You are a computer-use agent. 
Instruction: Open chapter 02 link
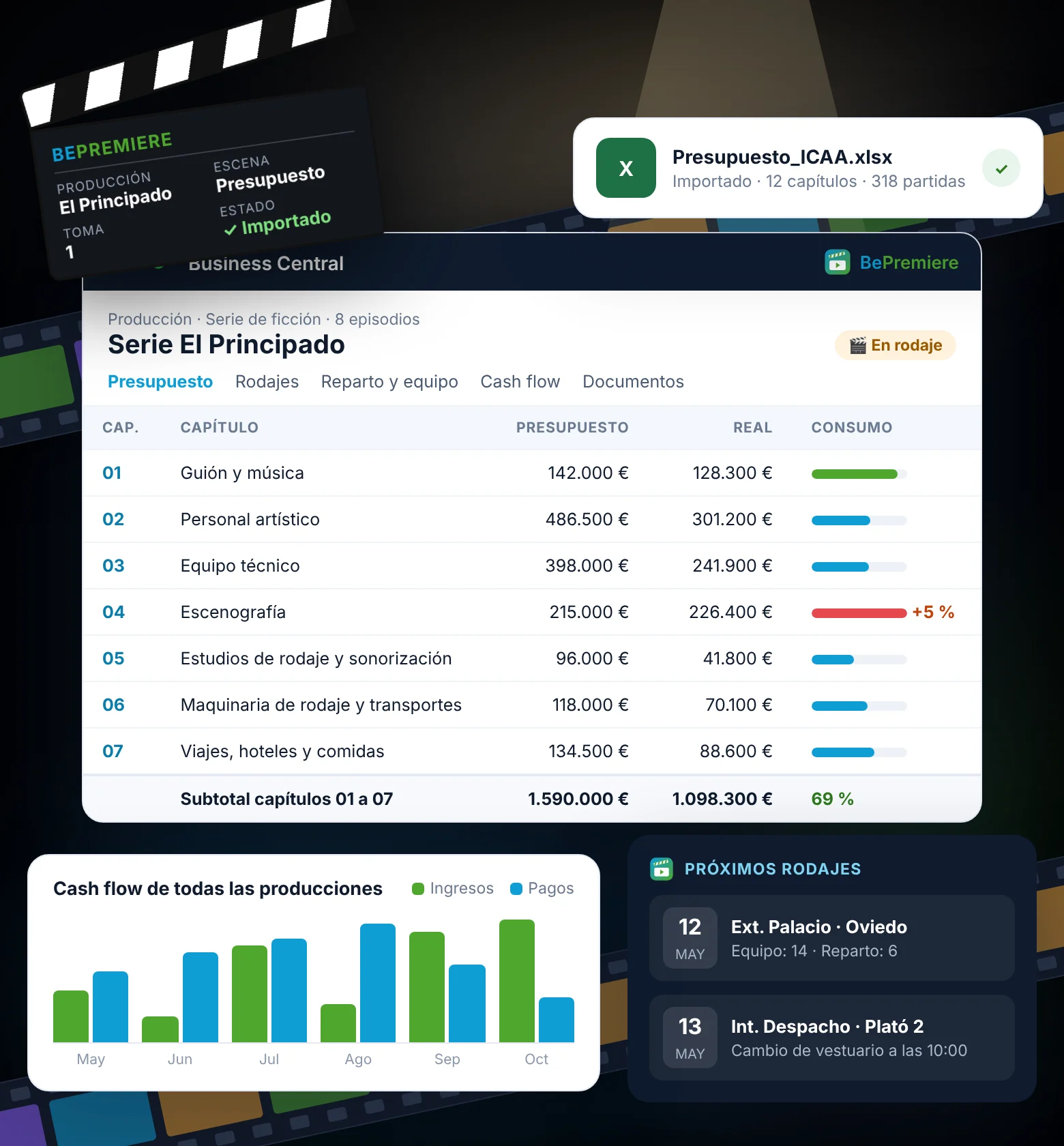click(113, 519)
